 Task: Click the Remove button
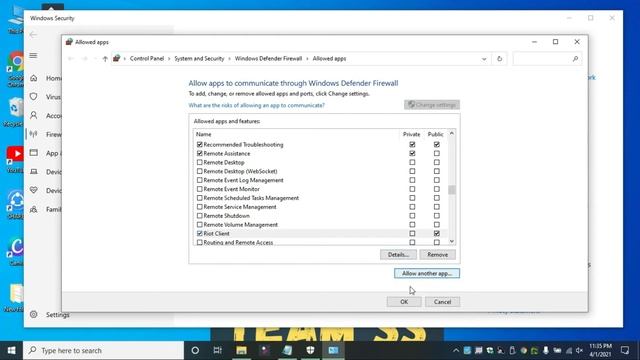[x=438, y=255]
